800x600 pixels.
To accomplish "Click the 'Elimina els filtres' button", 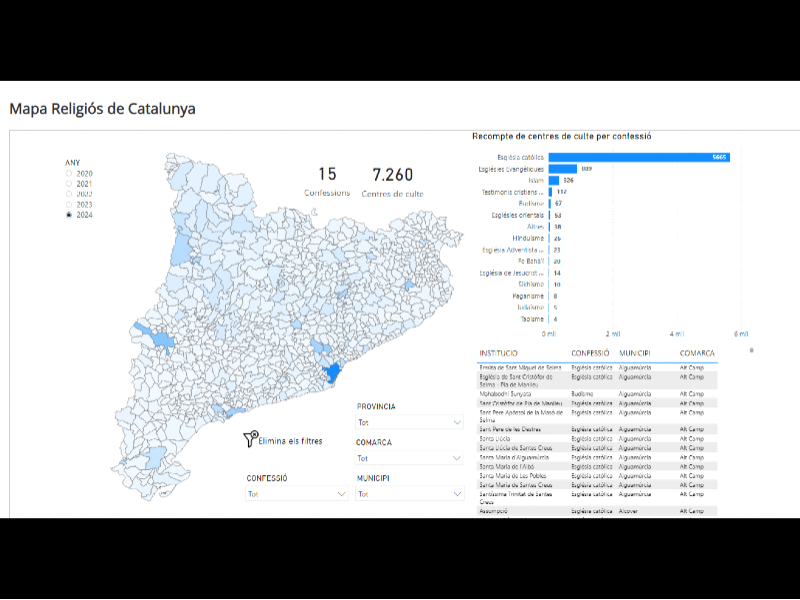I will pyautogui.click(x=290, y=441).
